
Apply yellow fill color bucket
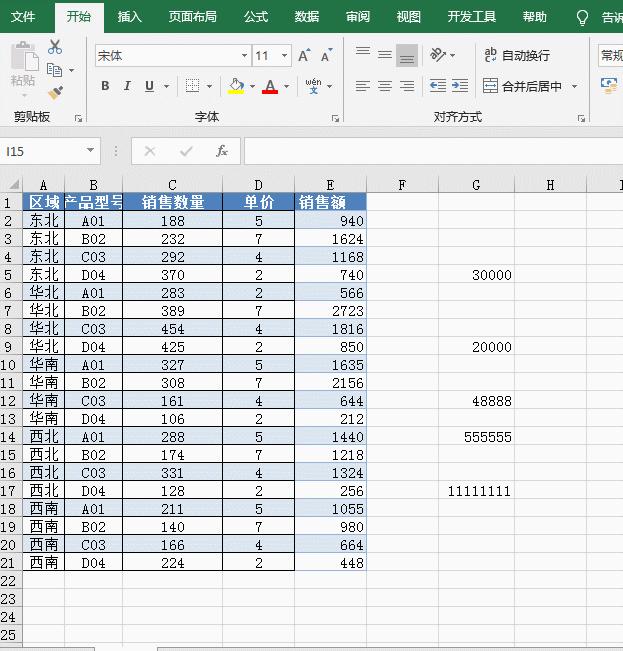(x=236, y=86)
